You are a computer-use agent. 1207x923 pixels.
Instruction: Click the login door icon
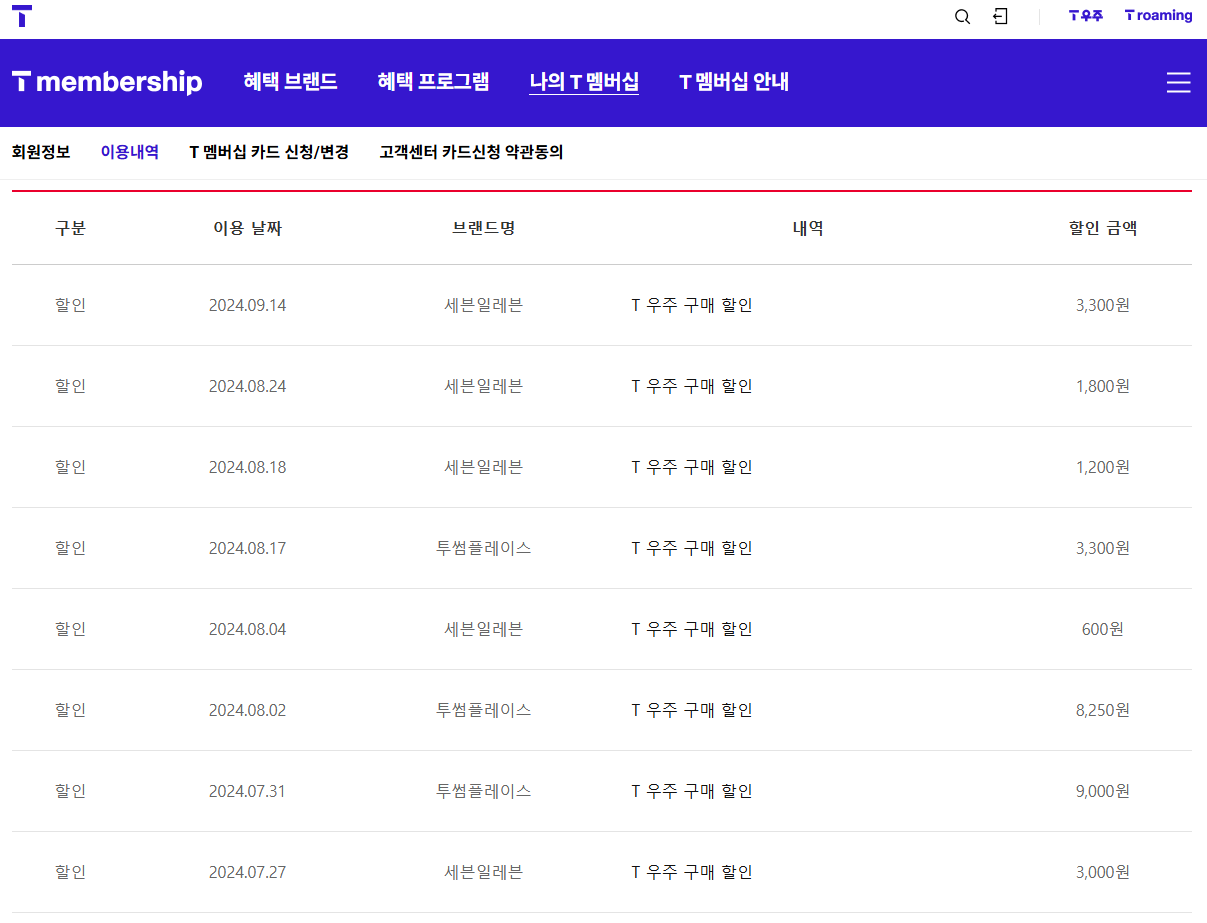point(1000,16)
